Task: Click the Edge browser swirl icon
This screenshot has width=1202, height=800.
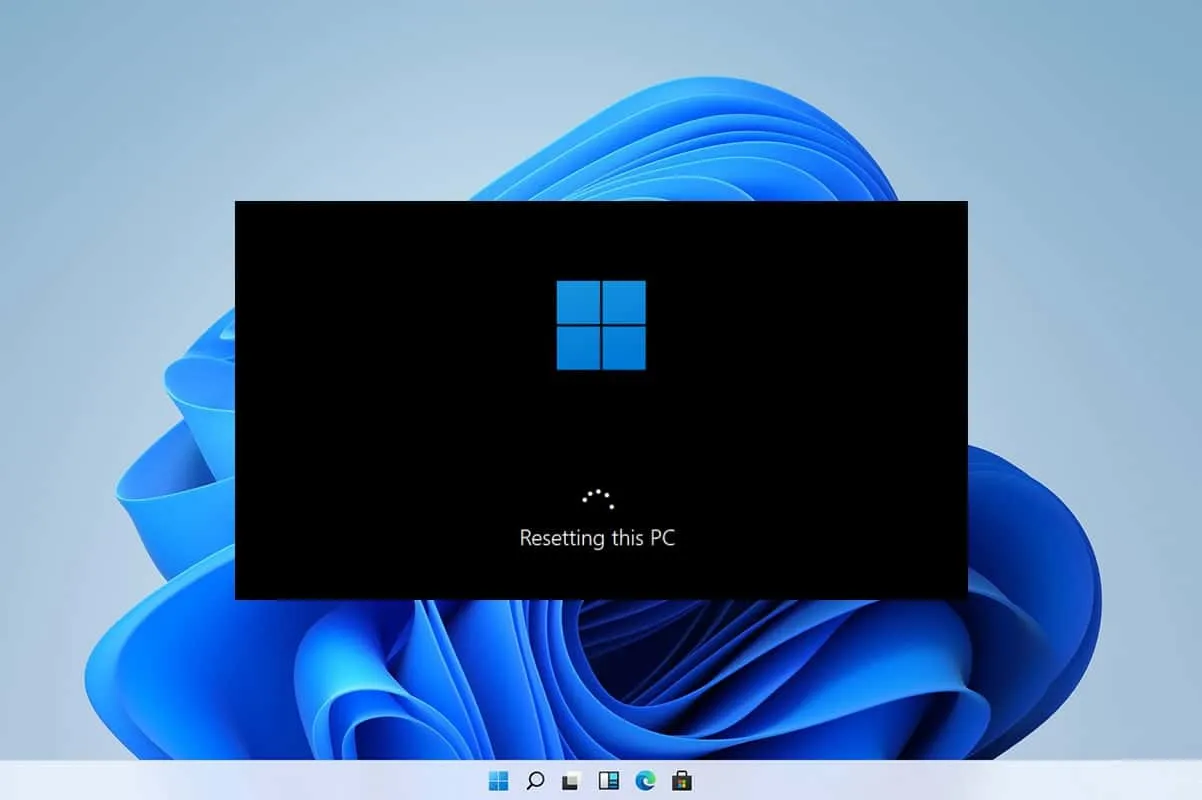Action: [646, 781]
